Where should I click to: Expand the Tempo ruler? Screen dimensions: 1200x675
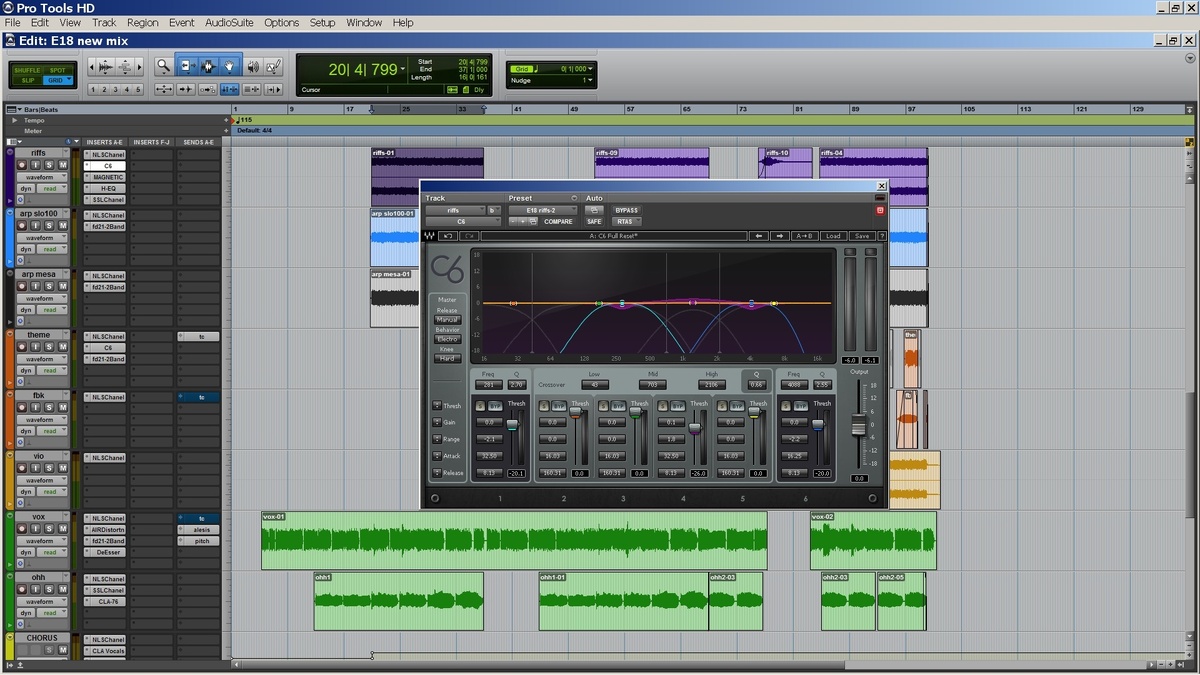coord(15,120)
